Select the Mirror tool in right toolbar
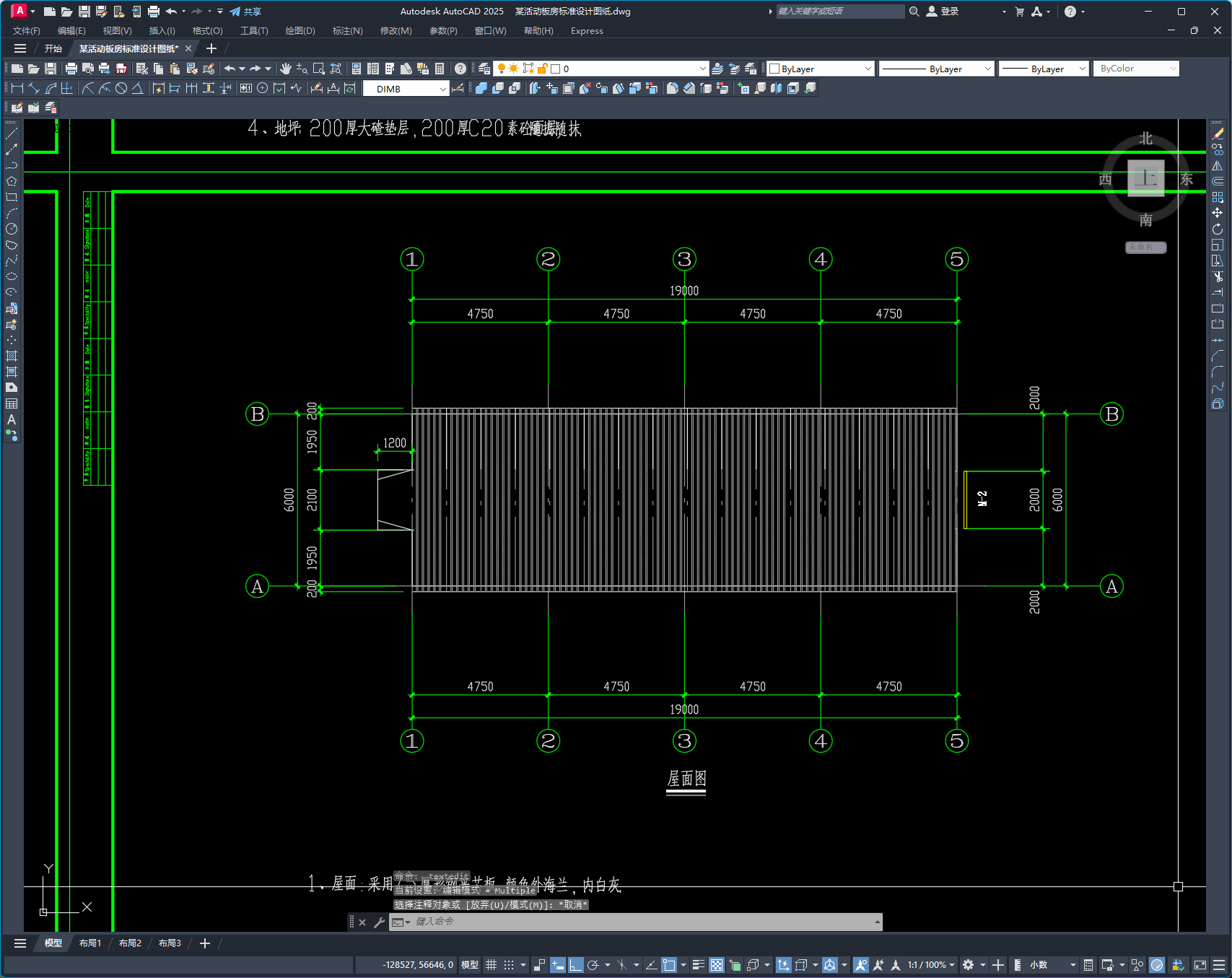 pyautogui.click(x=1218, y=165)
